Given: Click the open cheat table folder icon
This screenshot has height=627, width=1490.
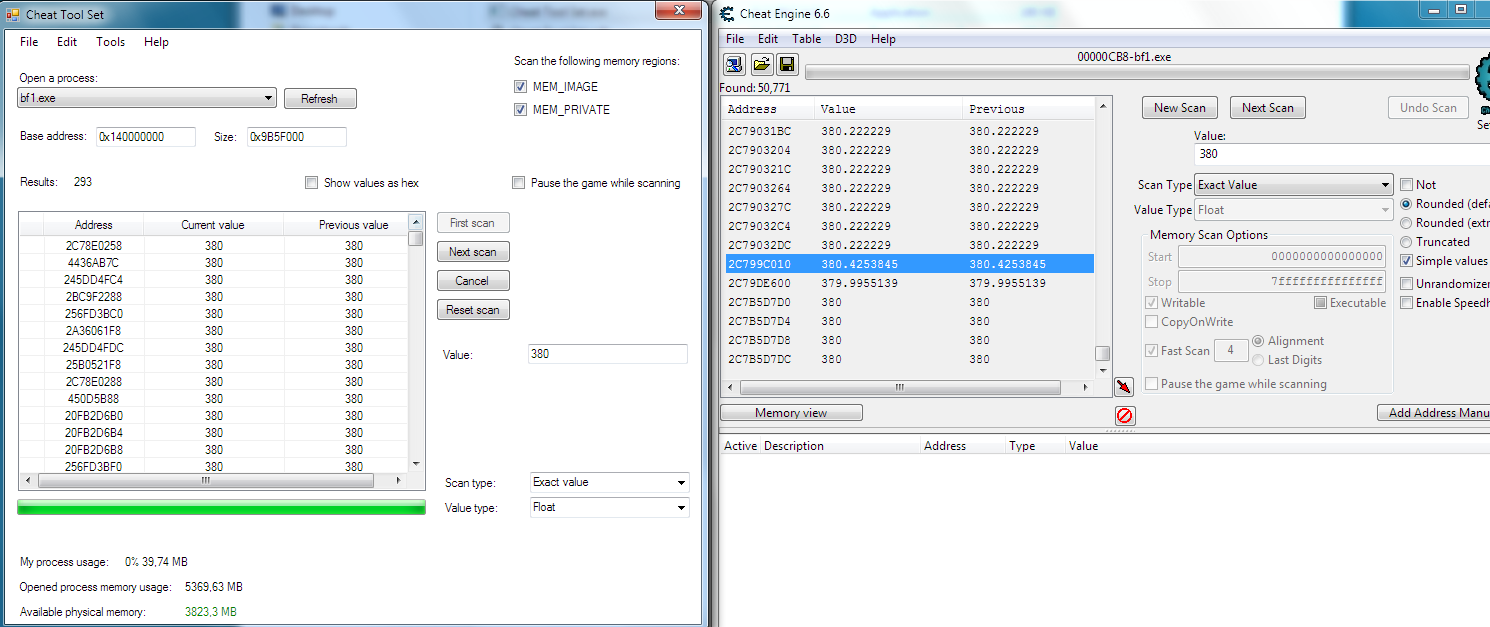Looking at the screenshot, I should pos(761,65).
